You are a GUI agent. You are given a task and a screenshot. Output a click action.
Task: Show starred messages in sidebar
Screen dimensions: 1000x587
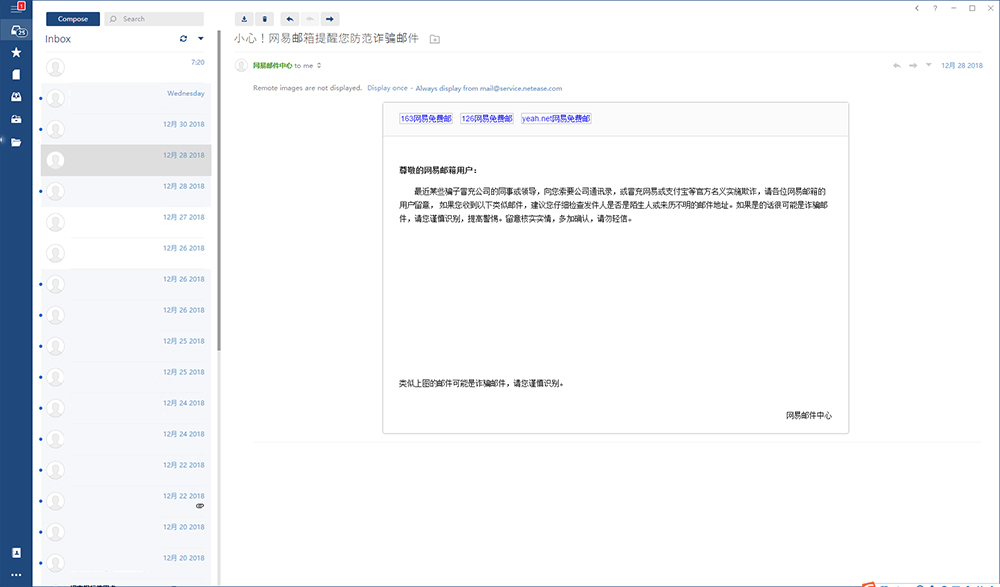[16, 53]
